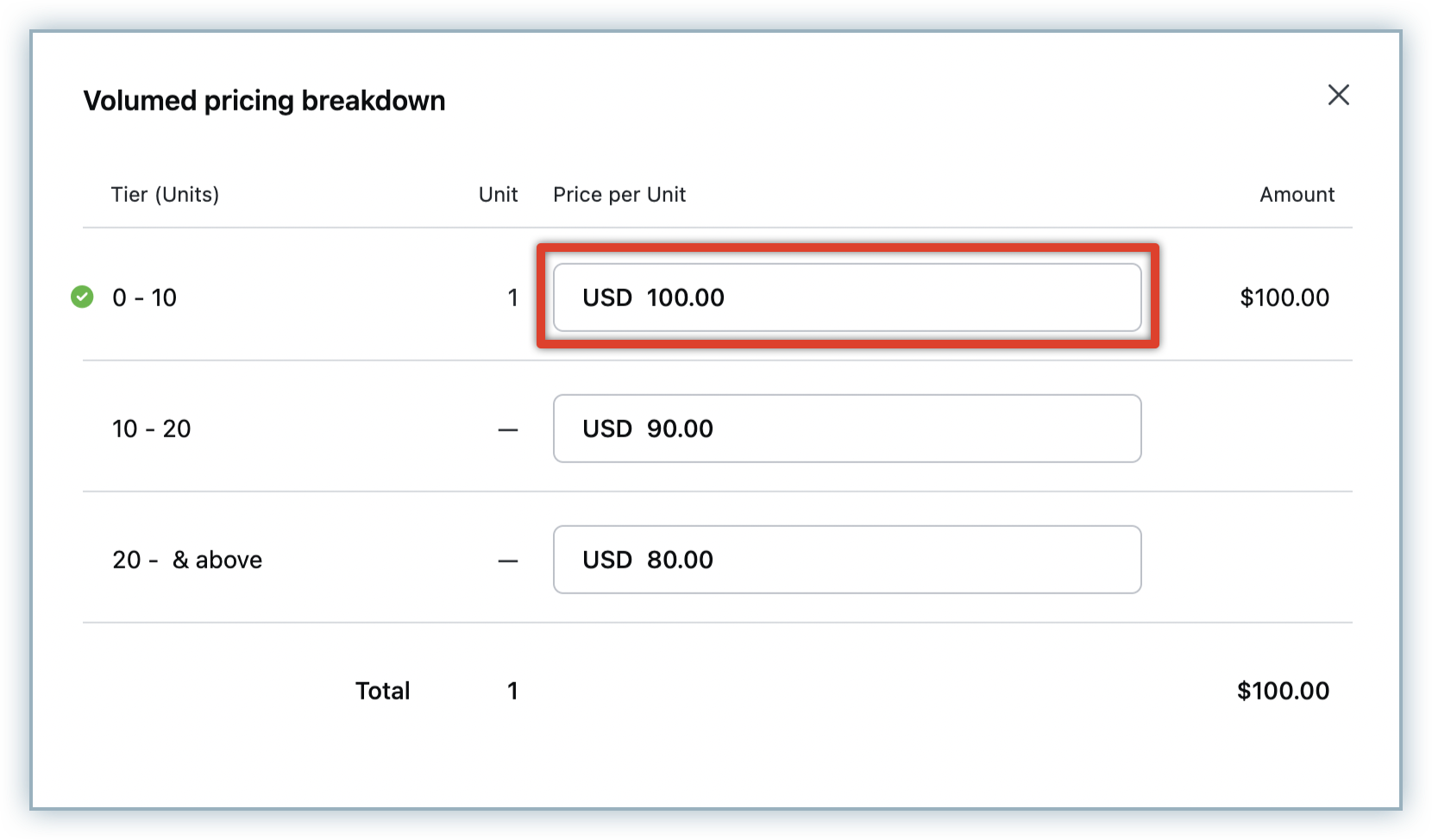Click the $100.00 amount in the 0 - 10 row
The height and width of the screenshot is (840, 1432).
click(1284, 298)
